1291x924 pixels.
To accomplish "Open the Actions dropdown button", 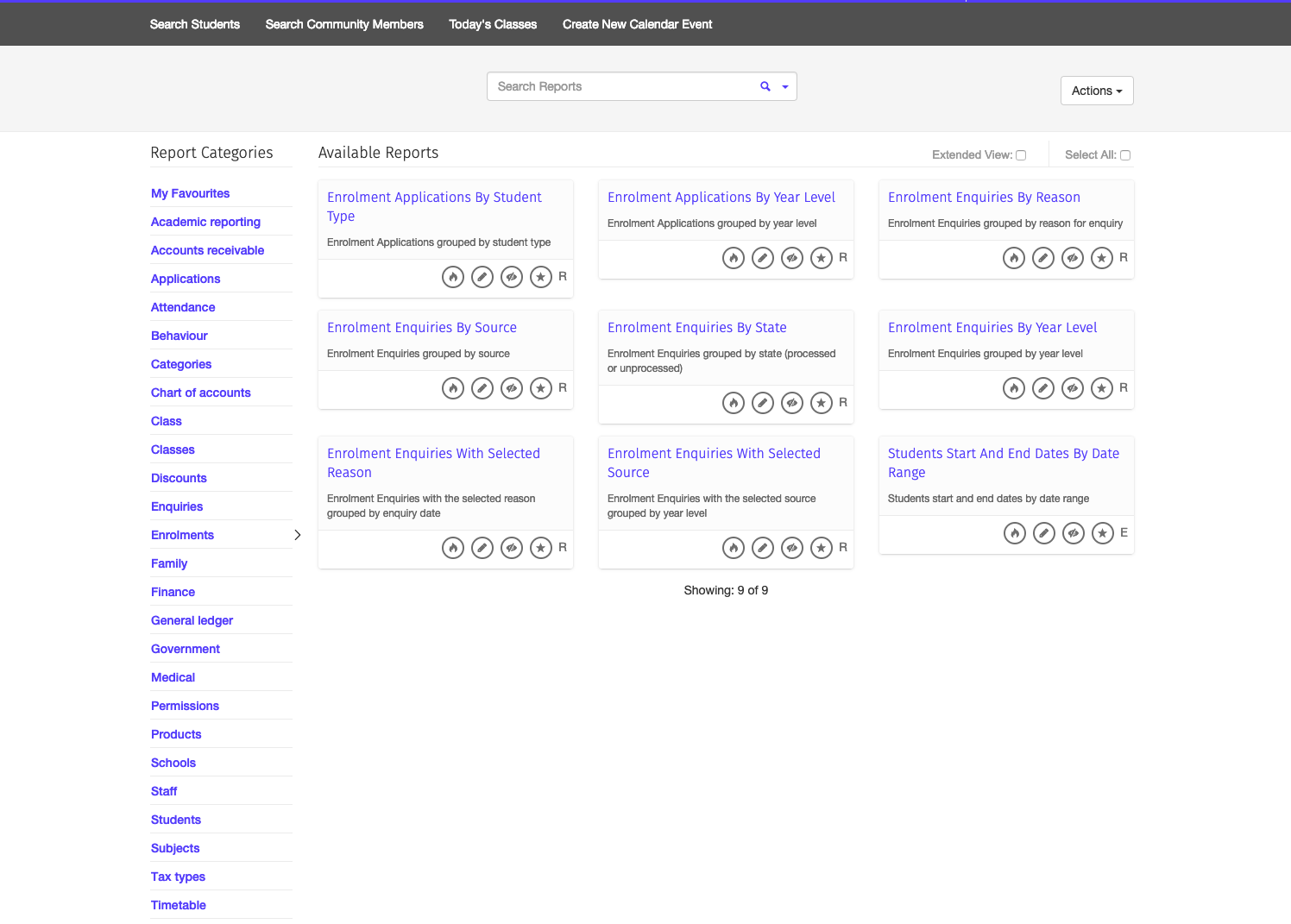I will coord(1096,91).
